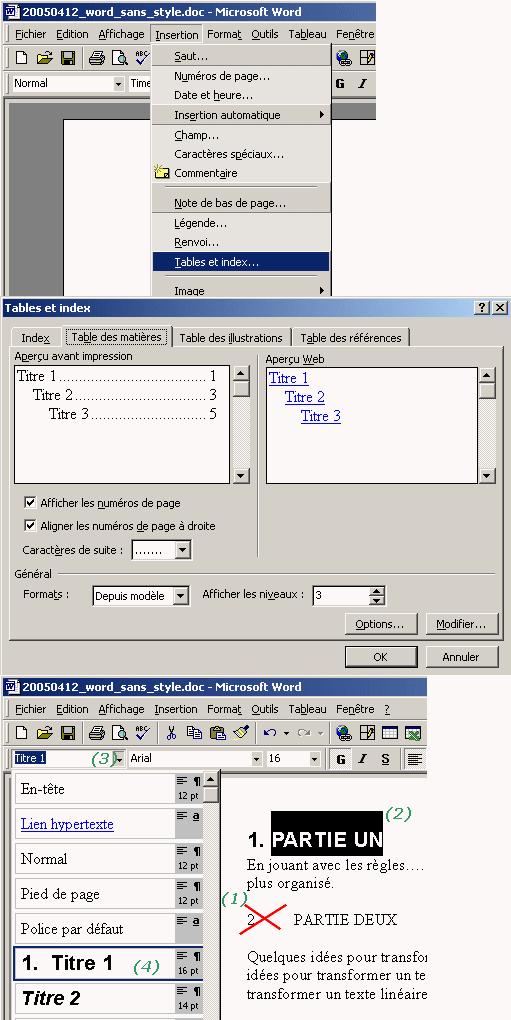Image resolution: width=511 pixels, height=1020 pixels.
Task: Click Spelling check icon in the styles-list Word window
Action: [142, 733]
